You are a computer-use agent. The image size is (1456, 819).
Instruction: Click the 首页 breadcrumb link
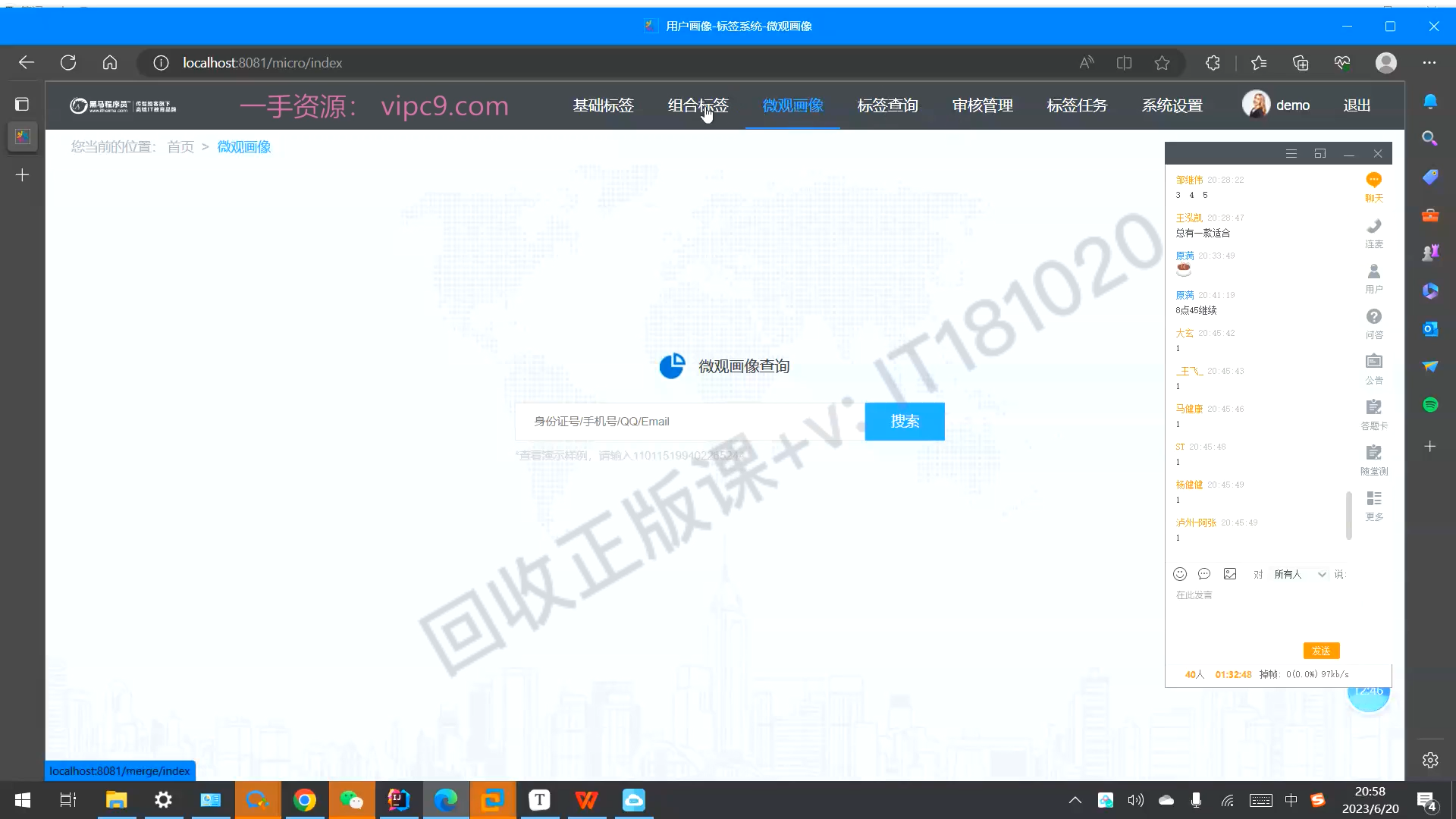point(180,147)
